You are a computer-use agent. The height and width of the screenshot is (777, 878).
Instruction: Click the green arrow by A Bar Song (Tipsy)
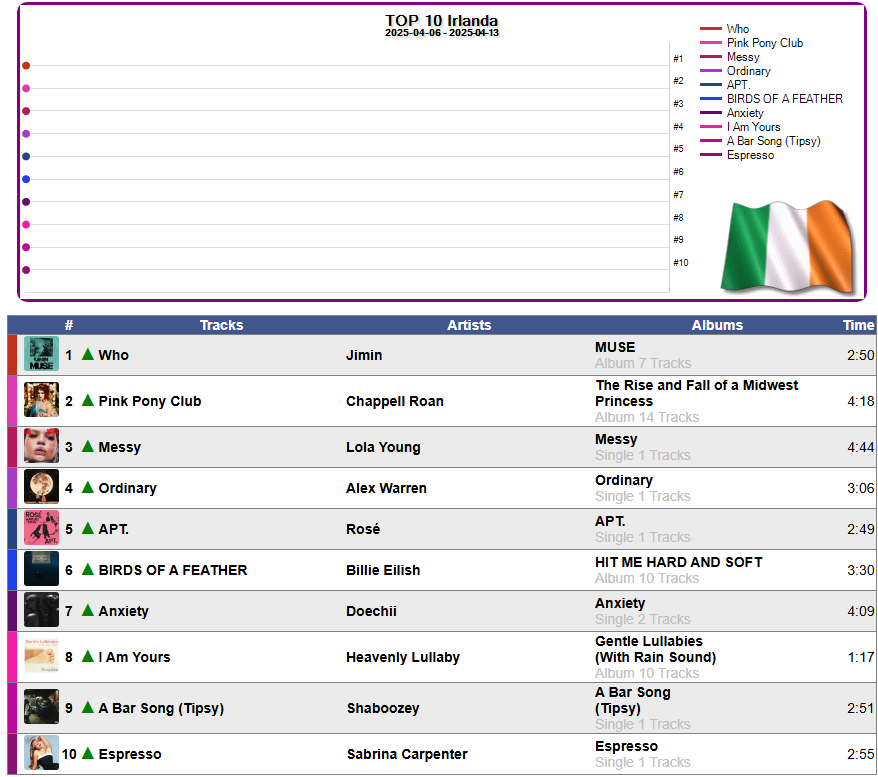pos(87,706)
